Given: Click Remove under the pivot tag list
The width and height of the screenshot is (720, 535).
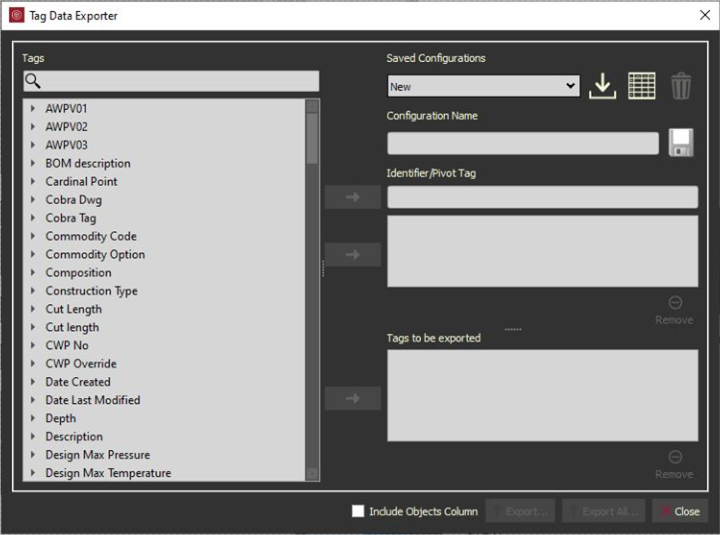Looking at the screenshot, I should click(674, 310).
